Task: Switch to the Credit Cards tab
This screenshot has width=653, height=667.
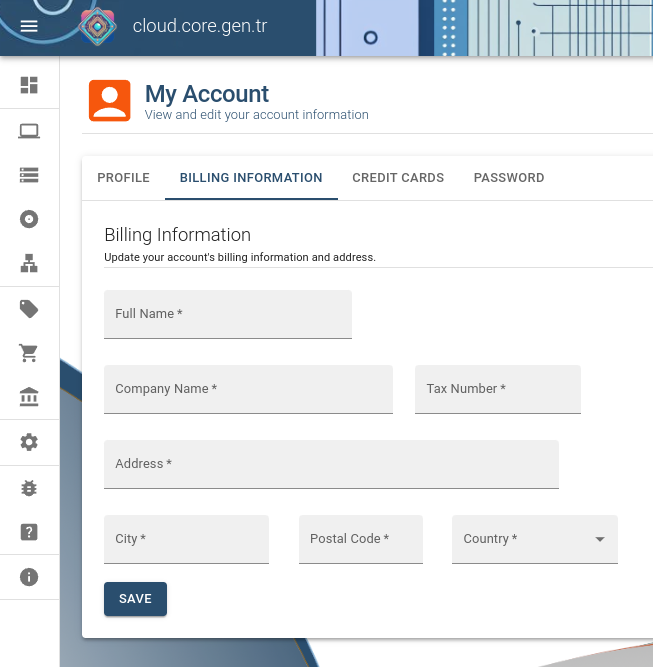Action: [398, 178]
